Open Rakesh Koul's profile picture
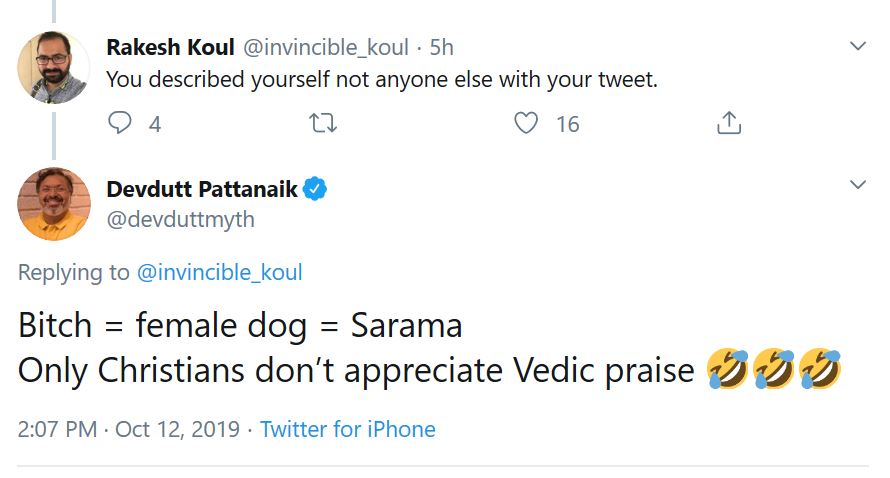 (x=54, y=68)
